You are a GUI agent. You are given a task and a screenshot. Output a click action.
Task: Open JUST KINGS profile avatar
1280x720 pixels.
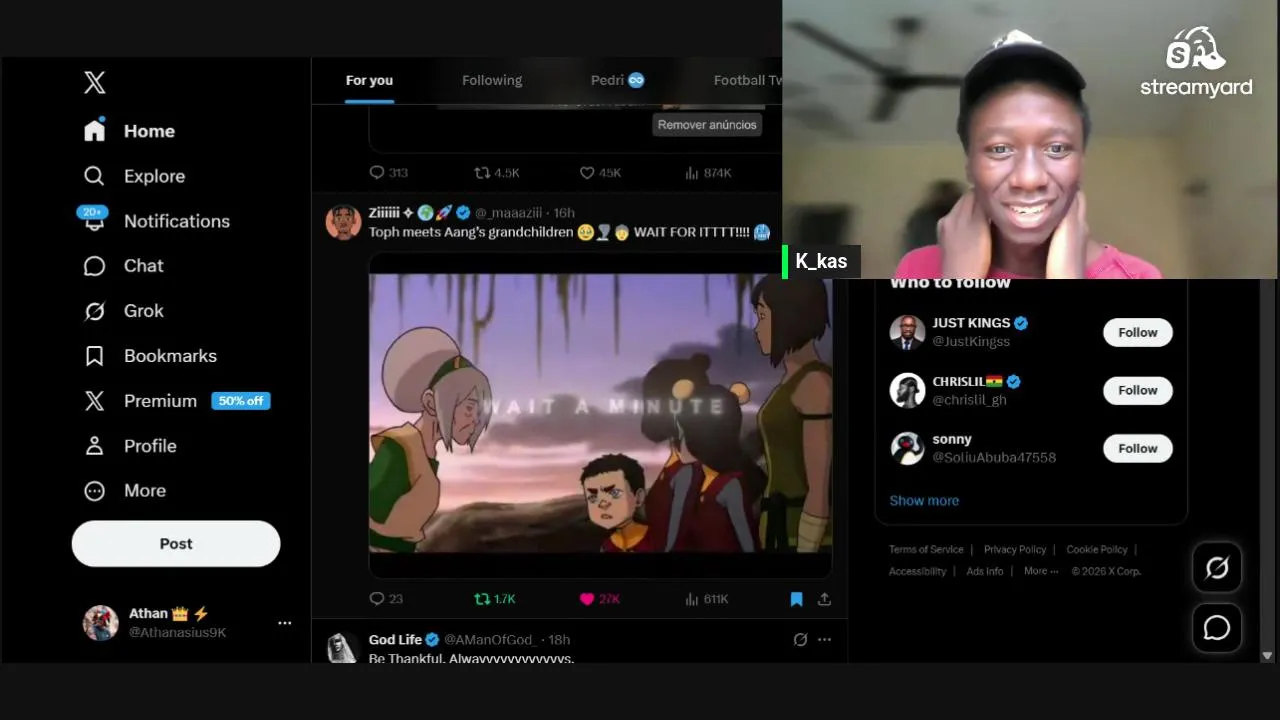tap(907, 332)
